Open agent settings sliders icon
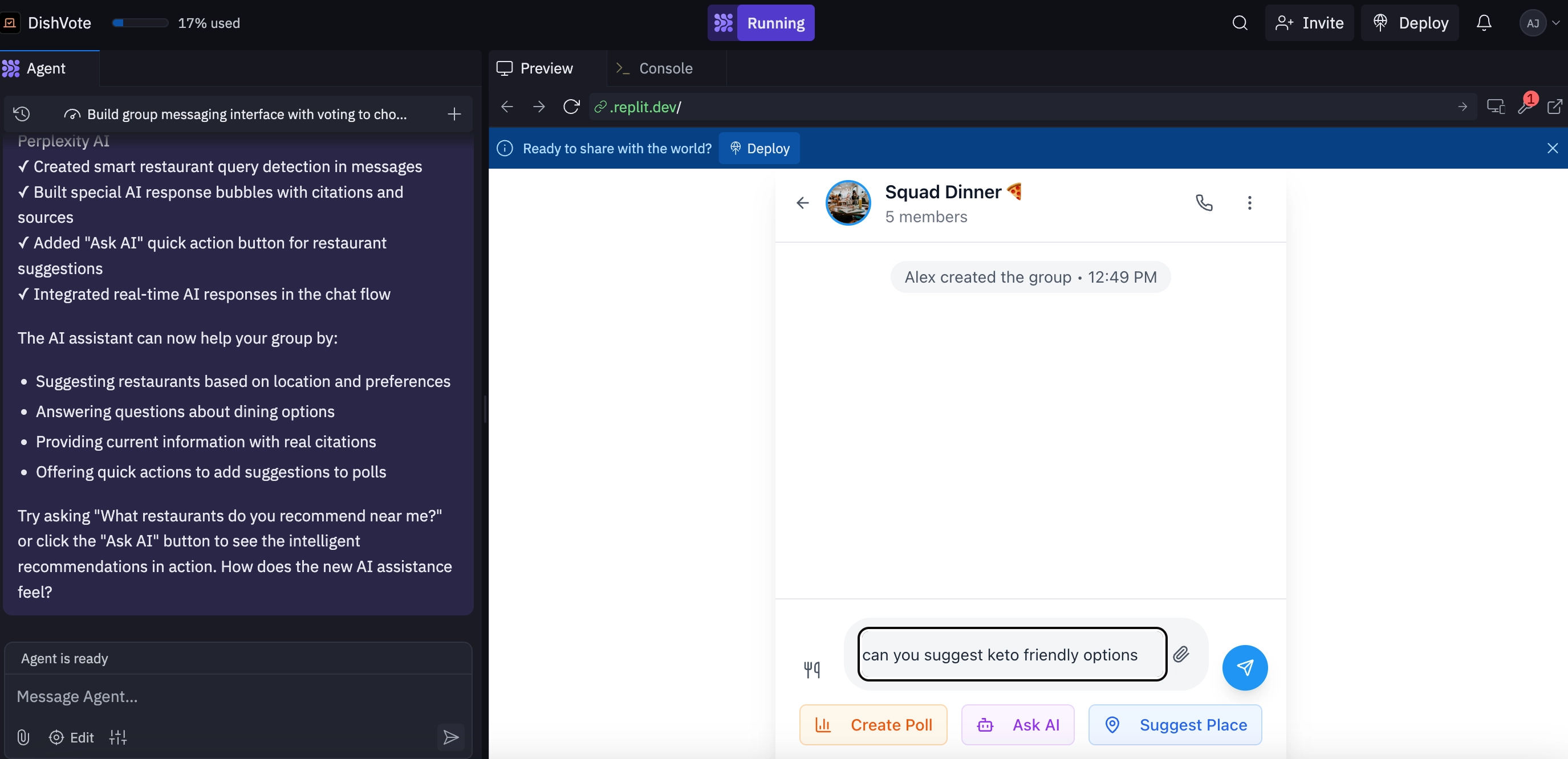 click(x=118, y=737)
